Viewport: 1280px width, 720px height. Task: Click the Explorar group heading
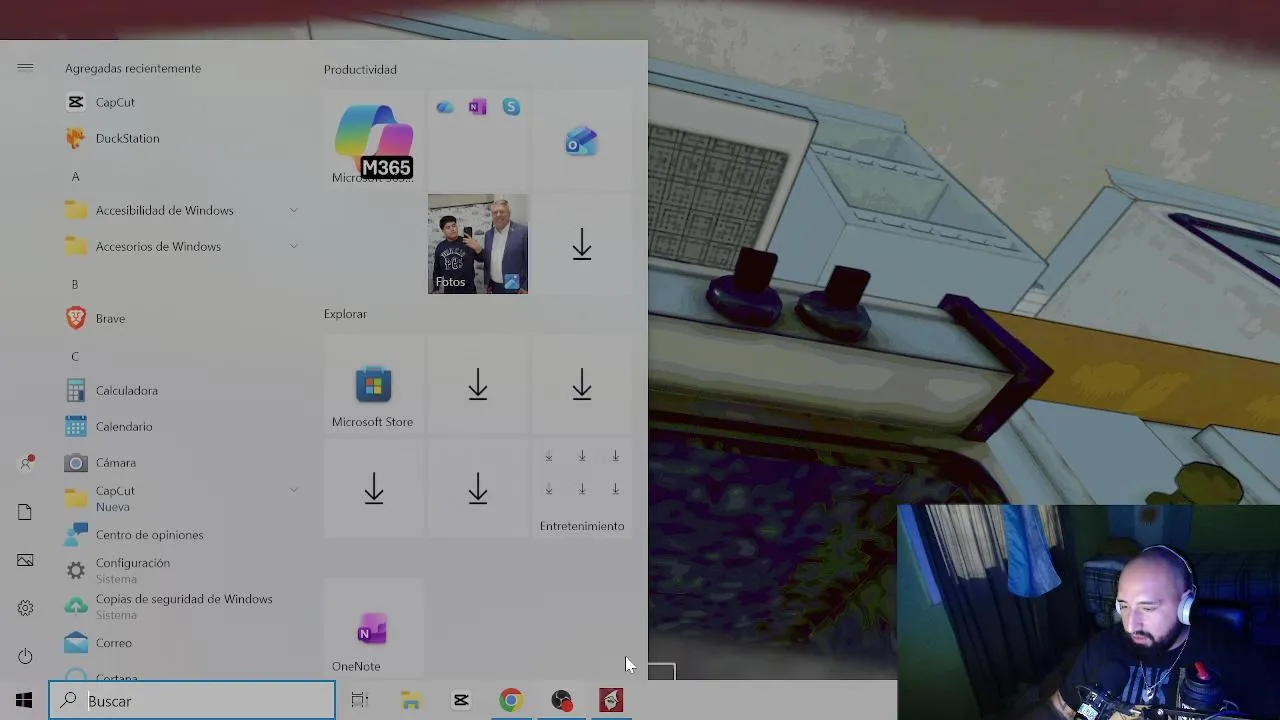click(x=345, y=314)
